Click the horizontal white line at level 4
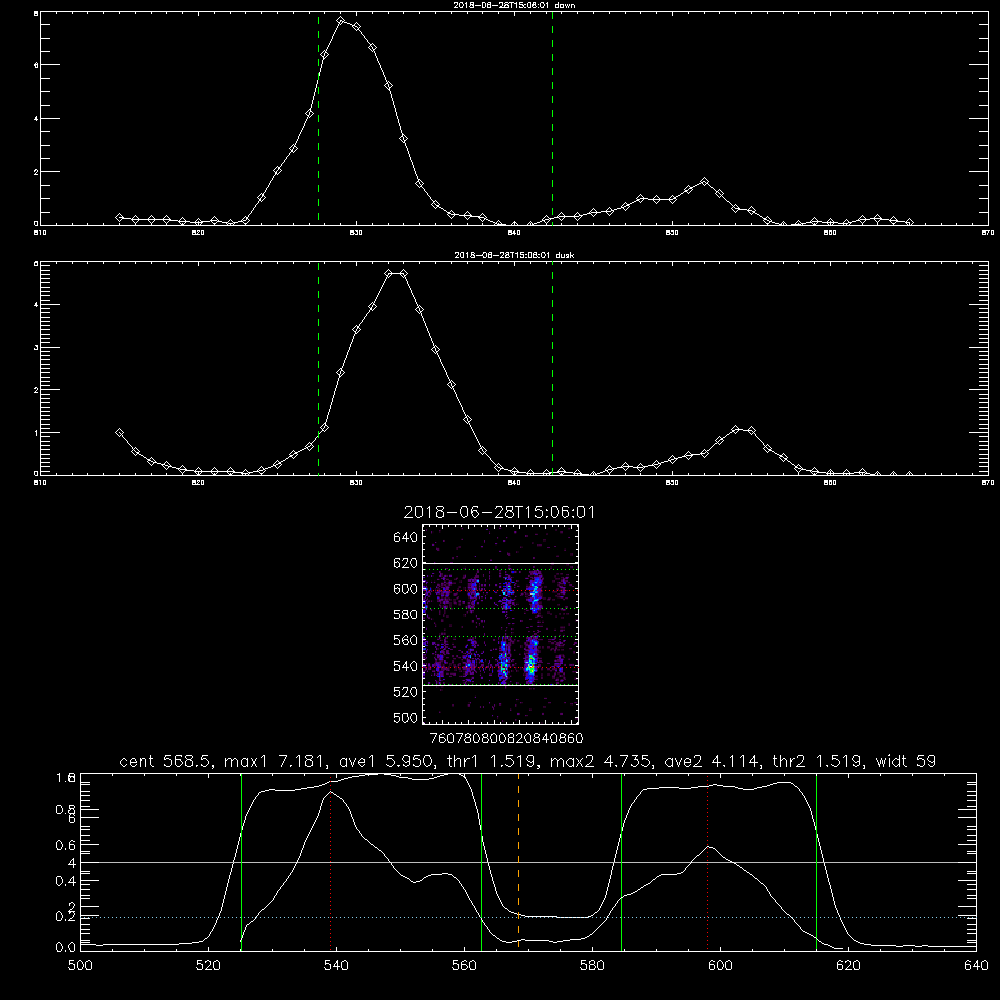This screenshot has height=1000, width=1000. click(528, 862)
